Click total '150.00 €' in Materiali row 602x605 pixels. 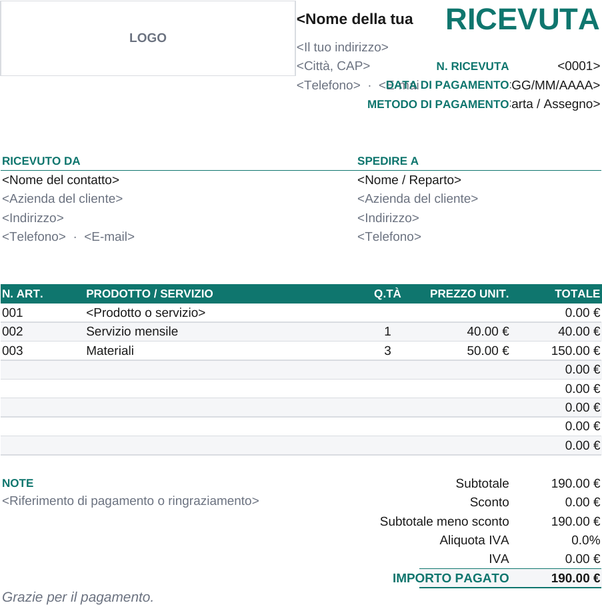(x=575, y=351)
